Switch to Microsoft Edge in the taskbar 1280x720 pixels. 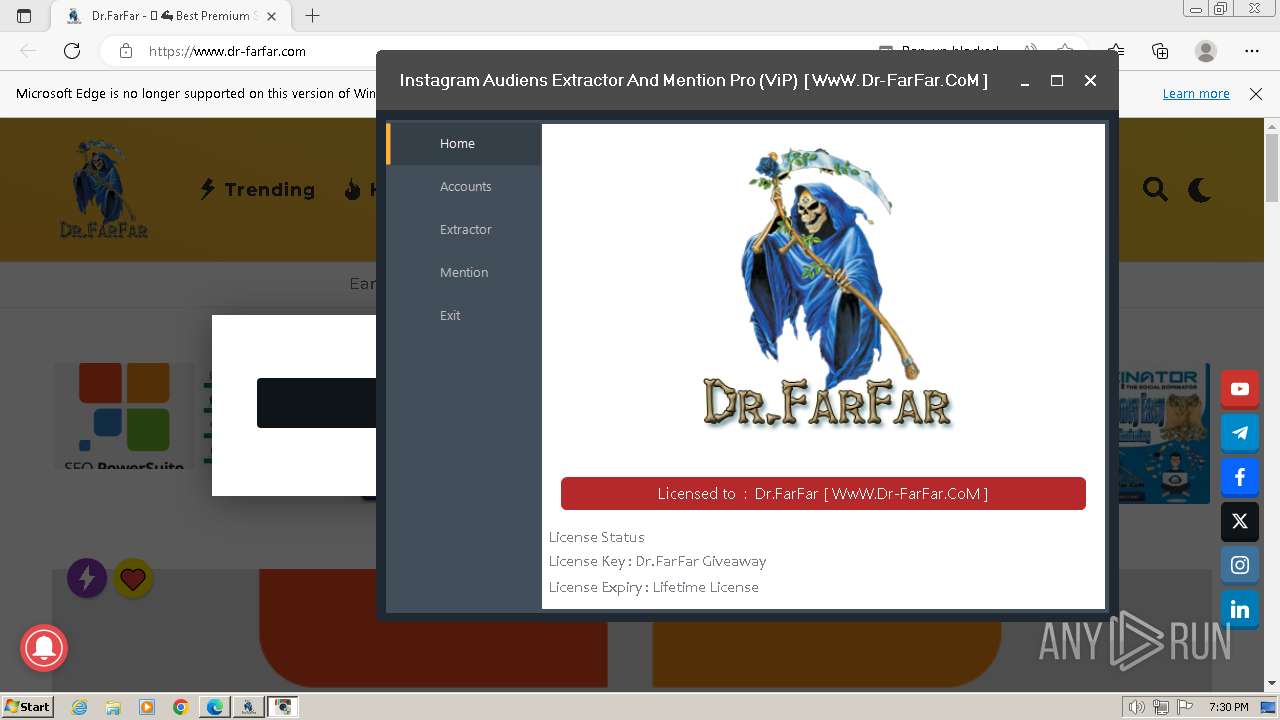(x=215, y=707)
